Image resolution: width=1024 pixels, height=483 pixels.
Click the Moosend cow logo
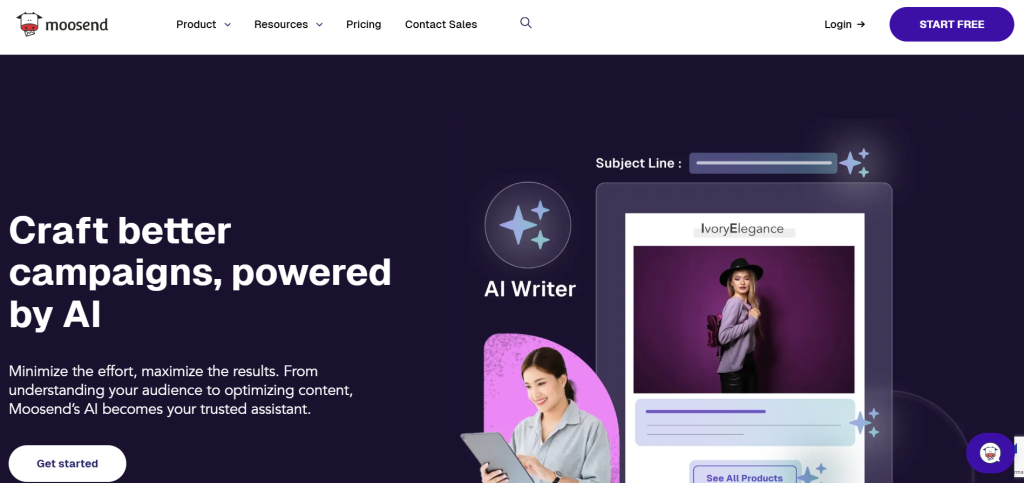pyautogui.click(x=29, y=24)
